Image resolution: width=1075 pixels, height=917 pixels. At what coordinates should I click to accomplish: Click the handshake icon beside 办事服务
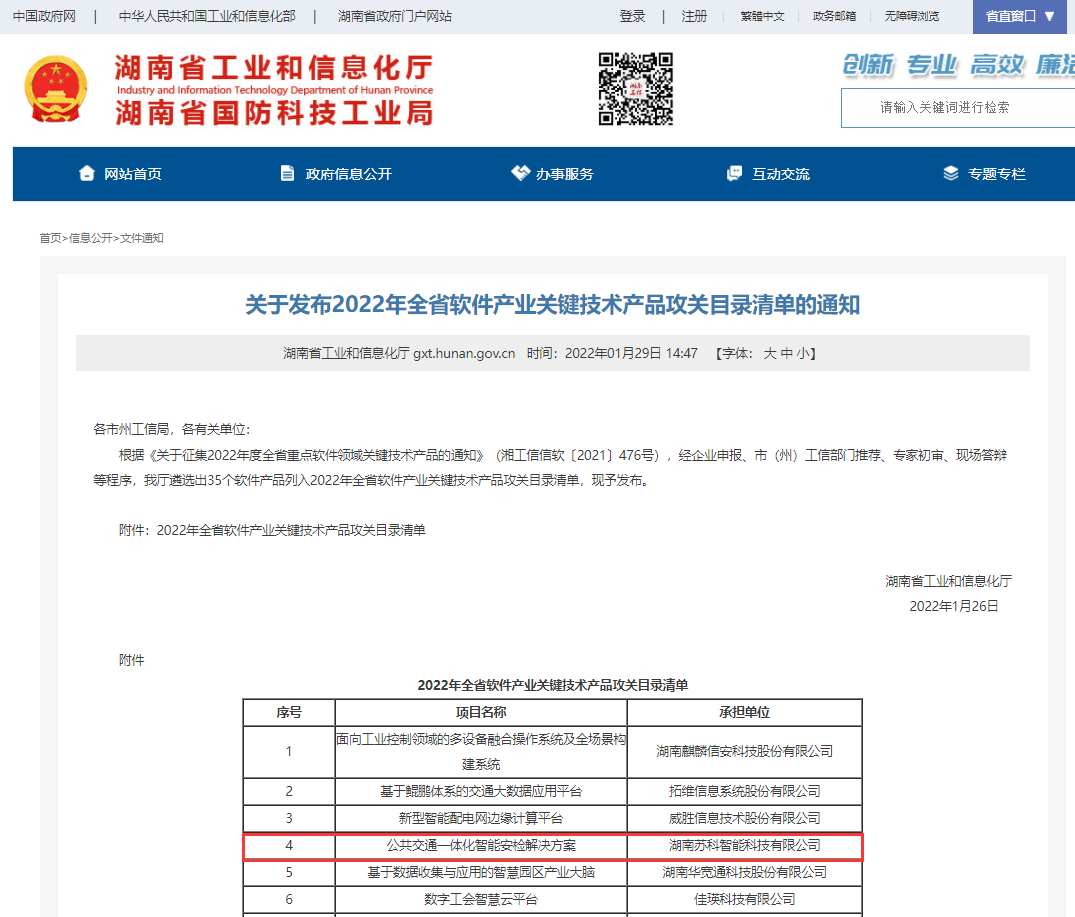(521, 172)
